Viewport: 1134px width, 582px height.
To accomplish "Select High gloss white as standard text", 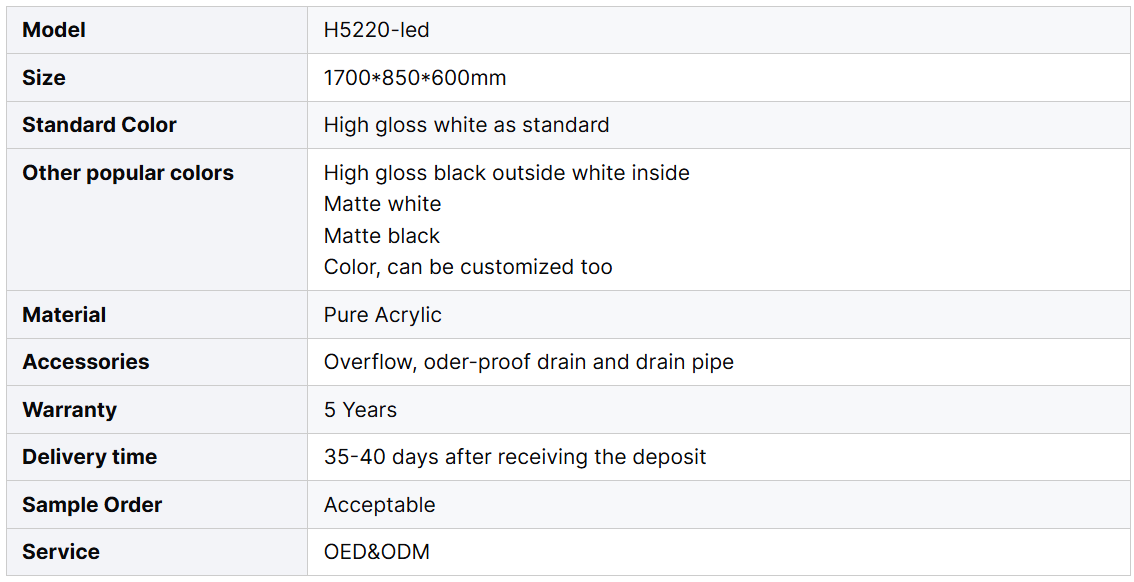I will tap(466, 125).
